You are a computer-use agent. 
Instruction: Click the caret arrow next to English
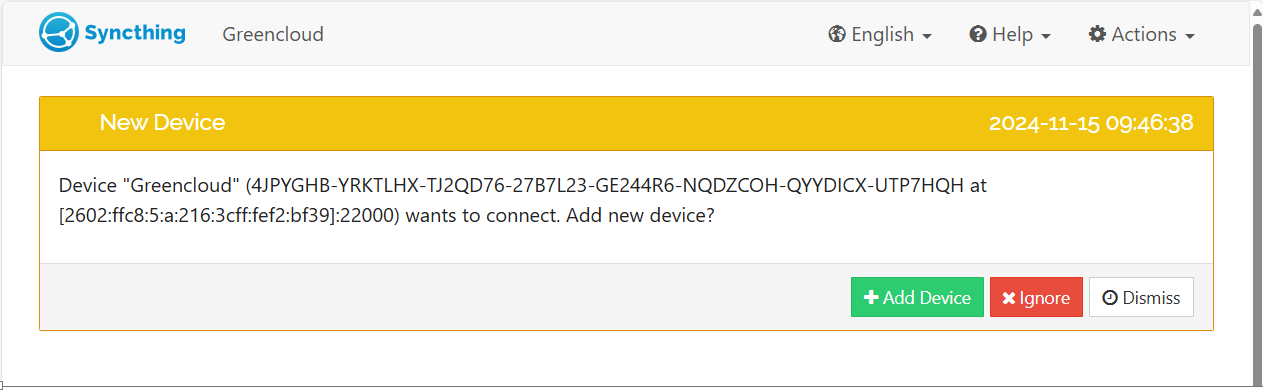[927, 36]
